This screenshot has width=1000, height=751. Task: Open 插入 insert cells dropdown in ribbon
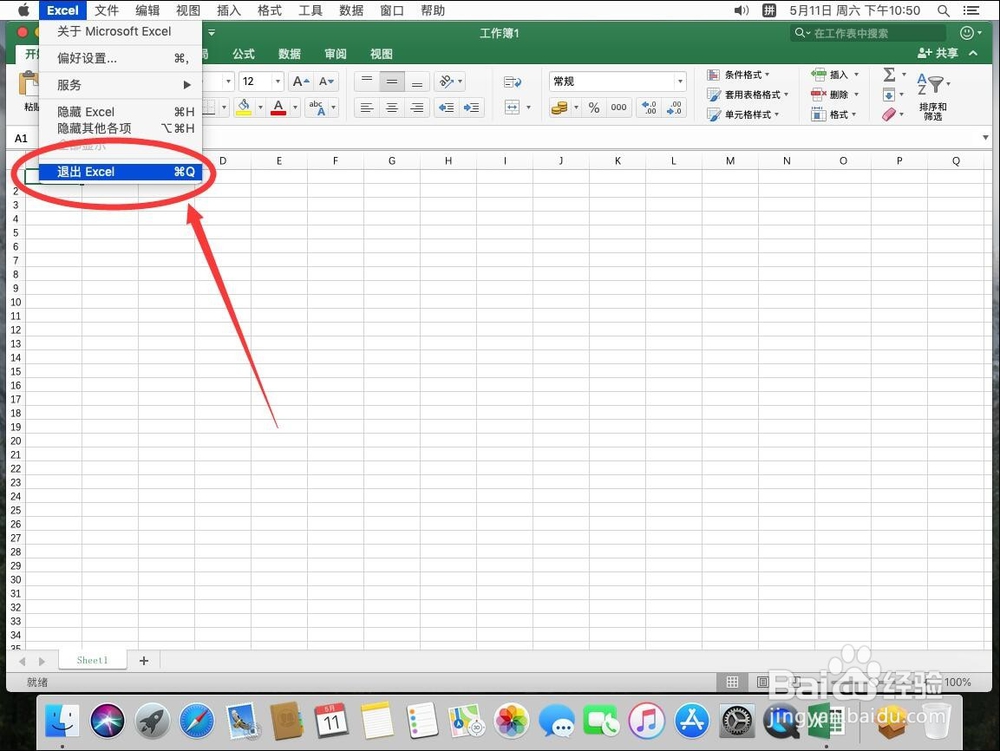[835, 75]
